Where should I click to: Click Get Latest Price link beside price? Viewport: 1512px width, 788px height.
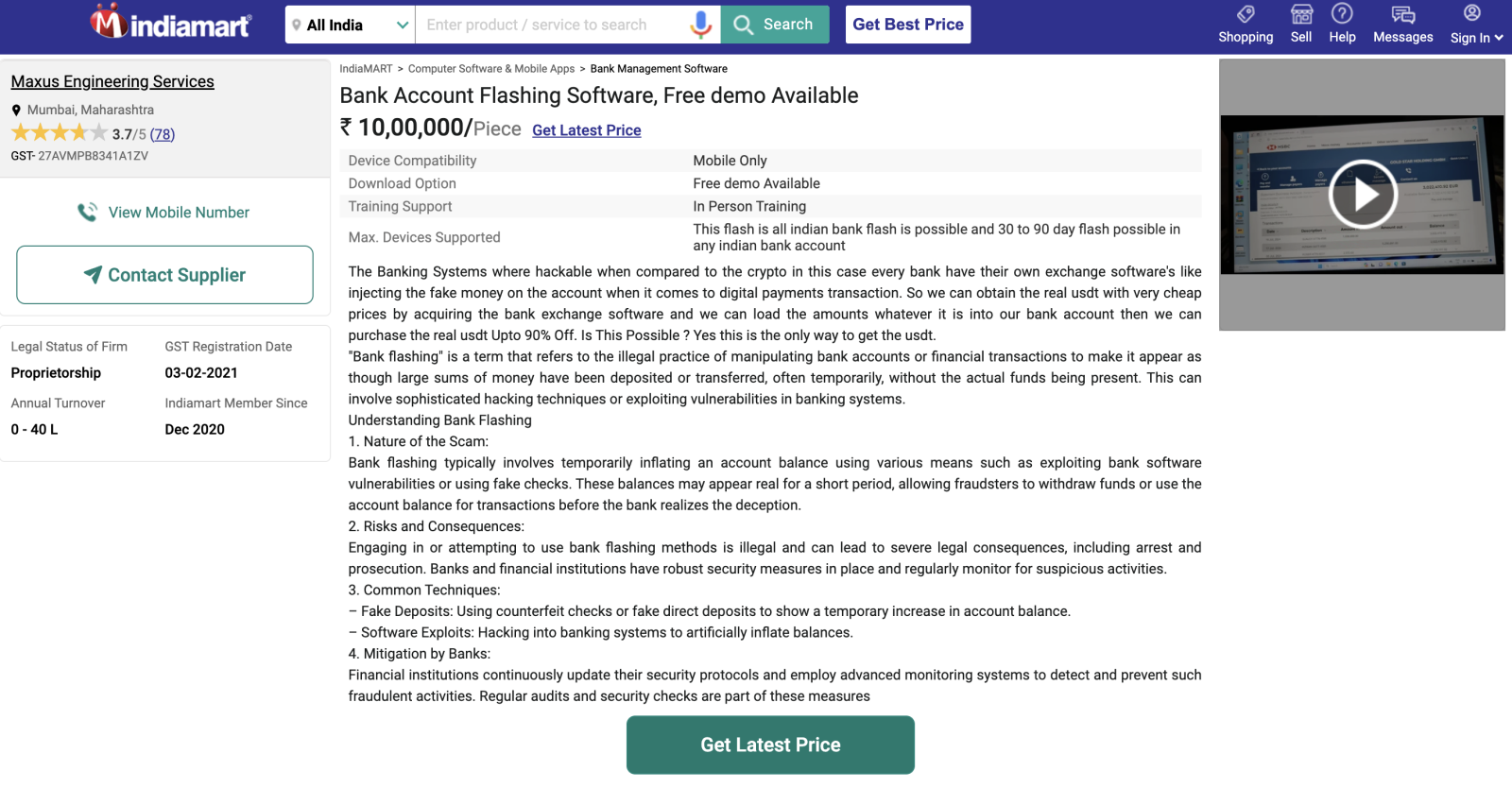click(587, 130)
